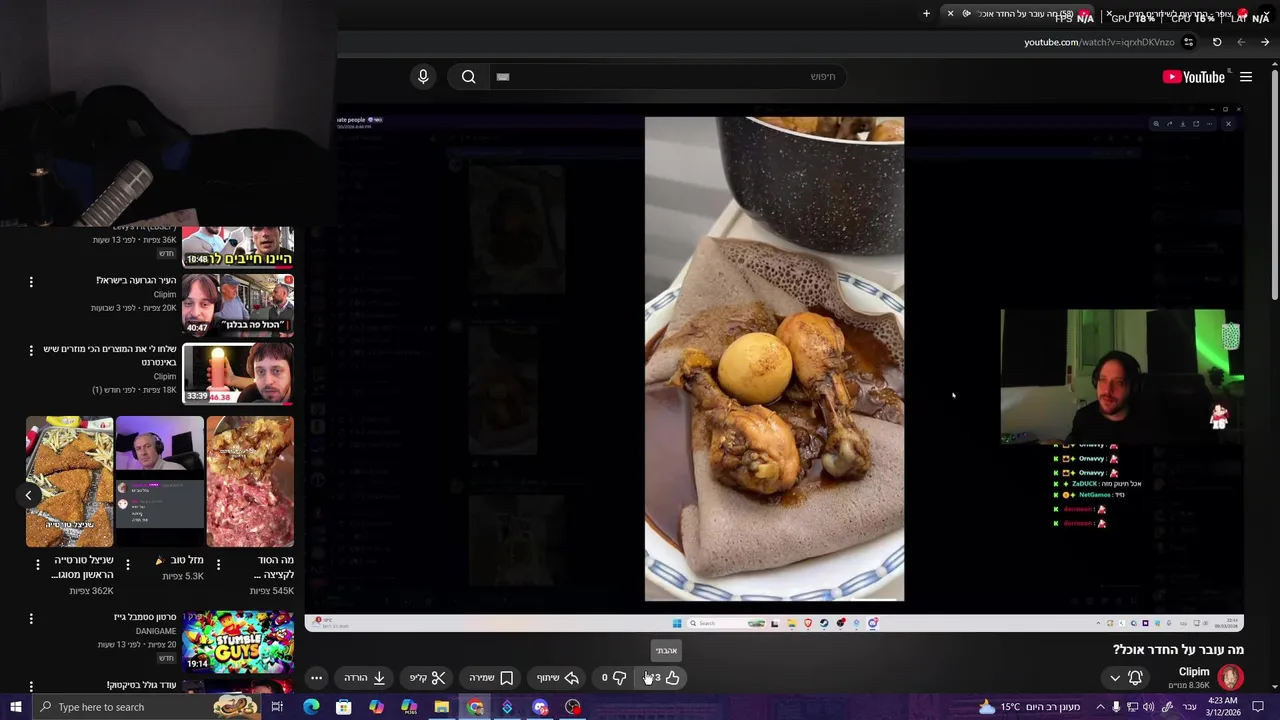Open the Microsoft 365 taskbar app

point(409,707)
